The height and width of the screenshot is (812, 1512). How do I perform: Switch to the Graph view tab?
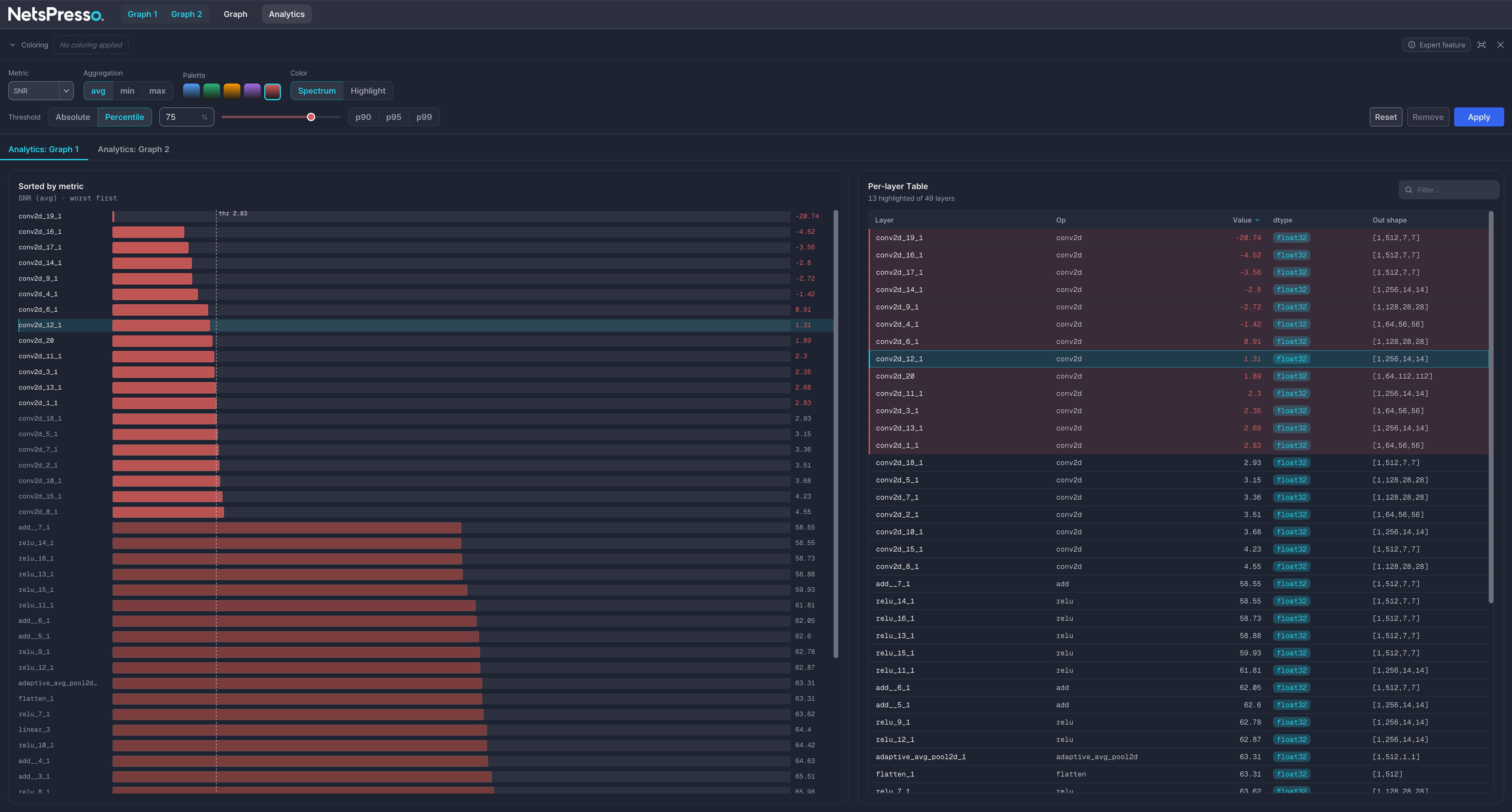(x=235, y=14)
